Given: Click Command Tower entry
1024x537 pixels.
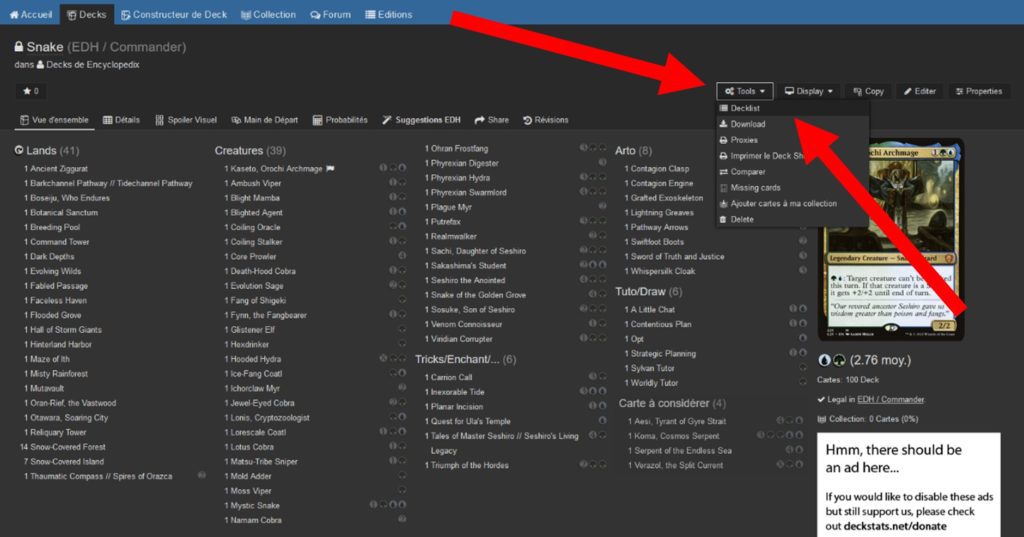Looking at the screenshot, I should [x=59, y=242].
